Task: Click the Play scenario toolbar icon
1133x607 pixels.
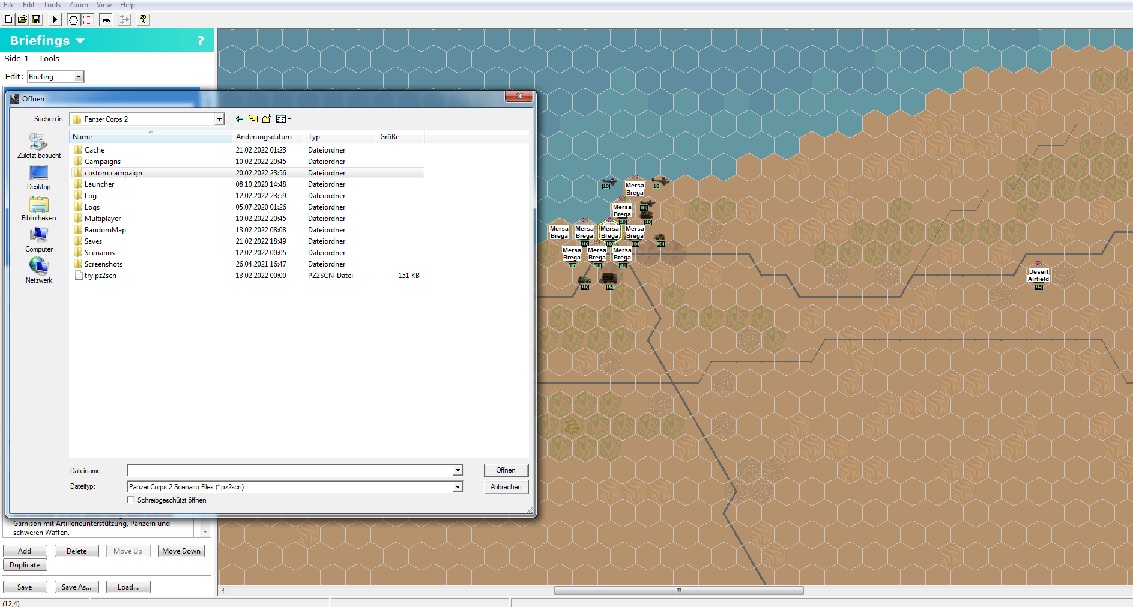Action: point(56,20)
